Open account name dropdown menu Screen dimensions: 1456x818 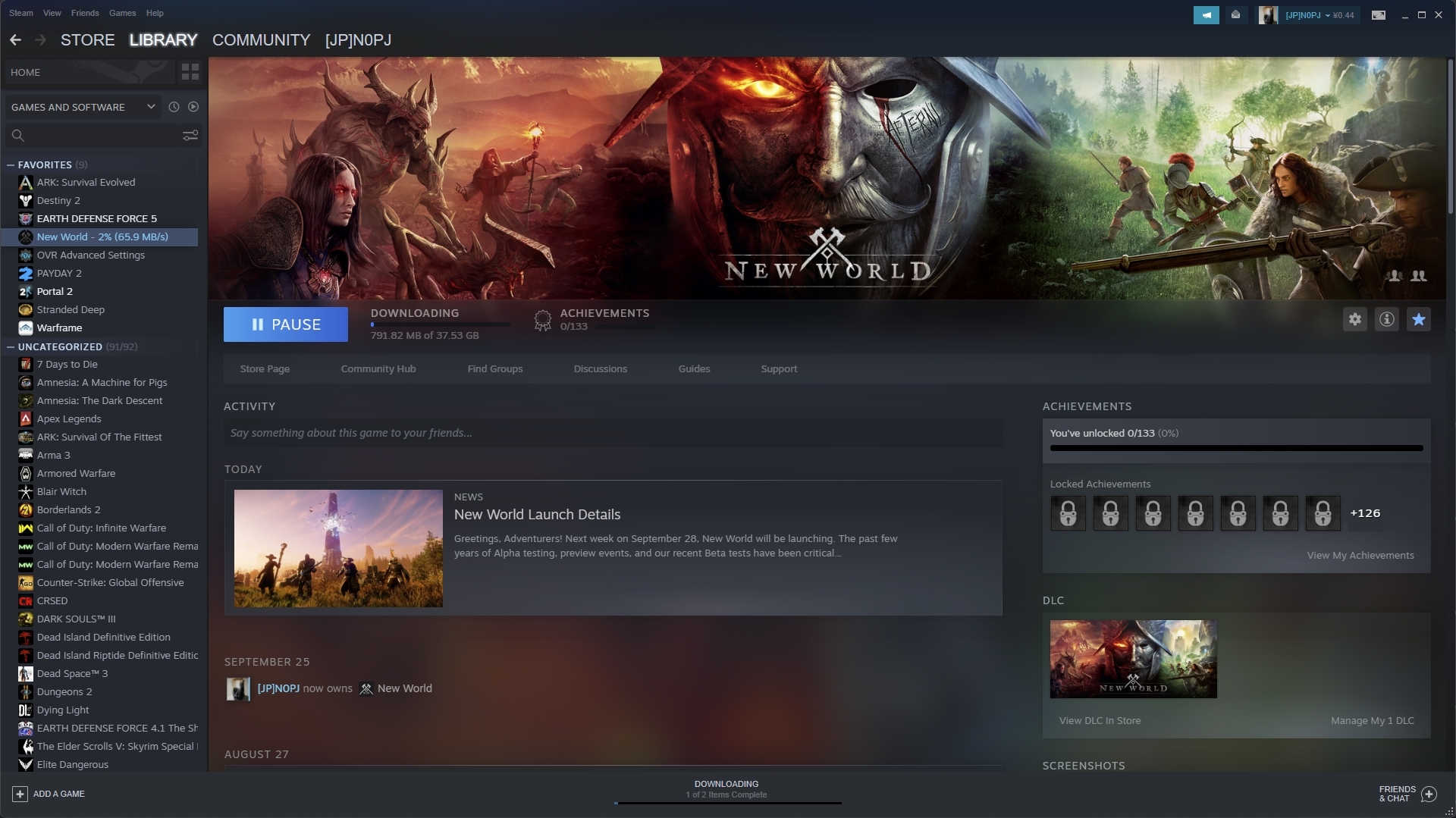click(x=1319, y=14)
